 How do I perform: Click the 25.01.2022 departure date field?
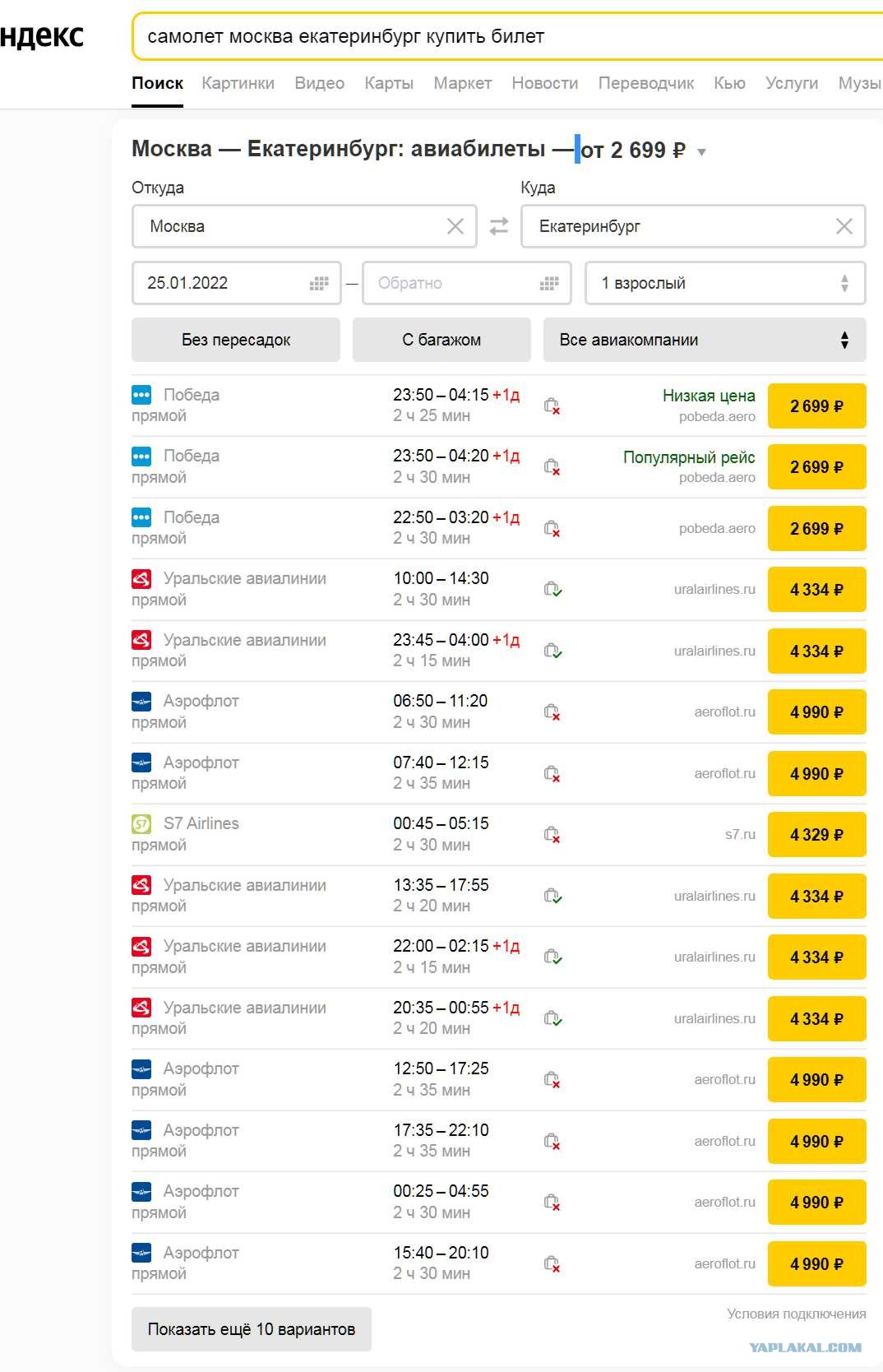(236, 283)
